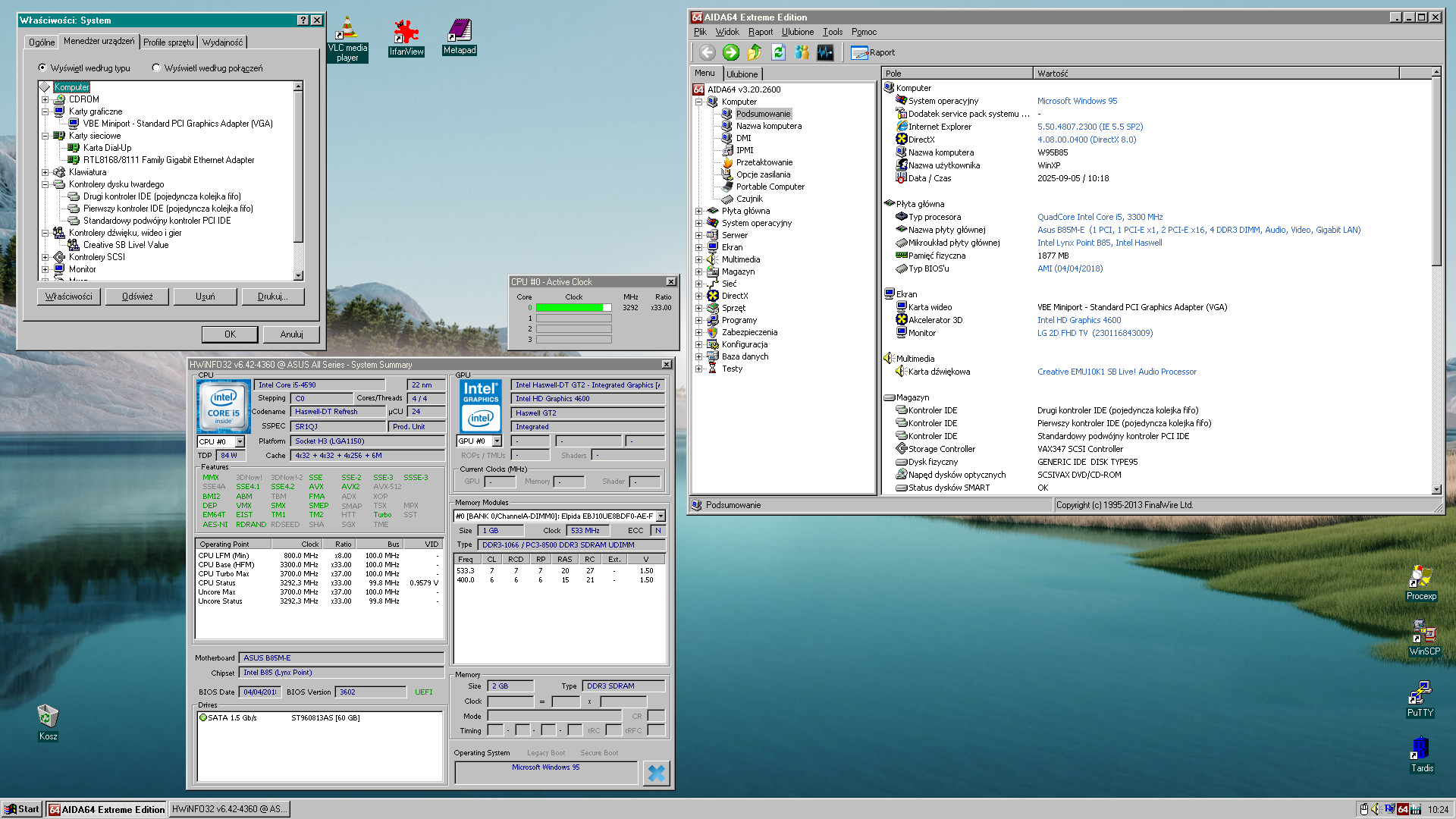
Task: Click Anuluj in the system properties dialog
Action: tap(291, 334)
